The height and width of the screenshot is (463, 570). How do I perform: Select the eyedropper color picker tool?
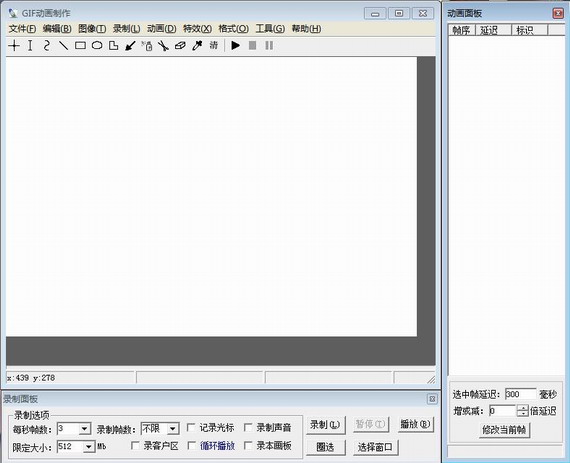coord(197,46)
